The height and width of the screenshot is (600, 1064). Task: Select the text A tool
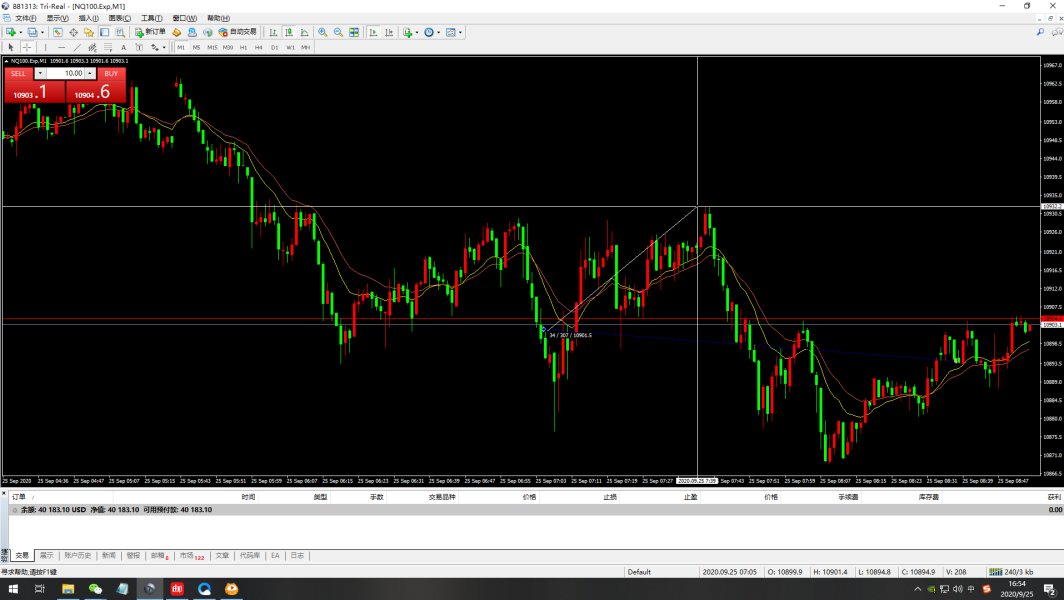124,48
